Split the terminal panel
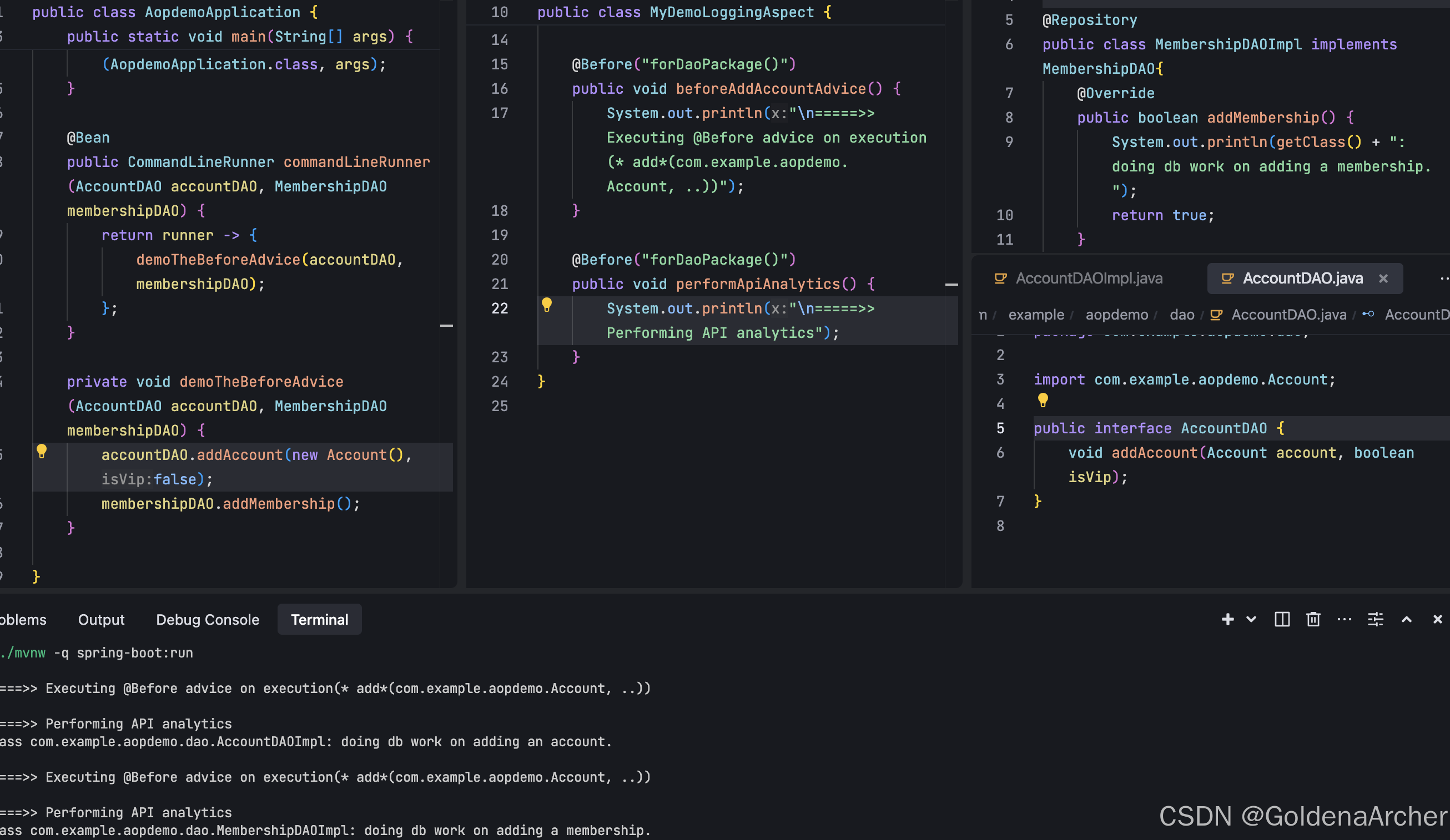Viewport: 1450px width, 840px height. click(x=1282, y=619)
